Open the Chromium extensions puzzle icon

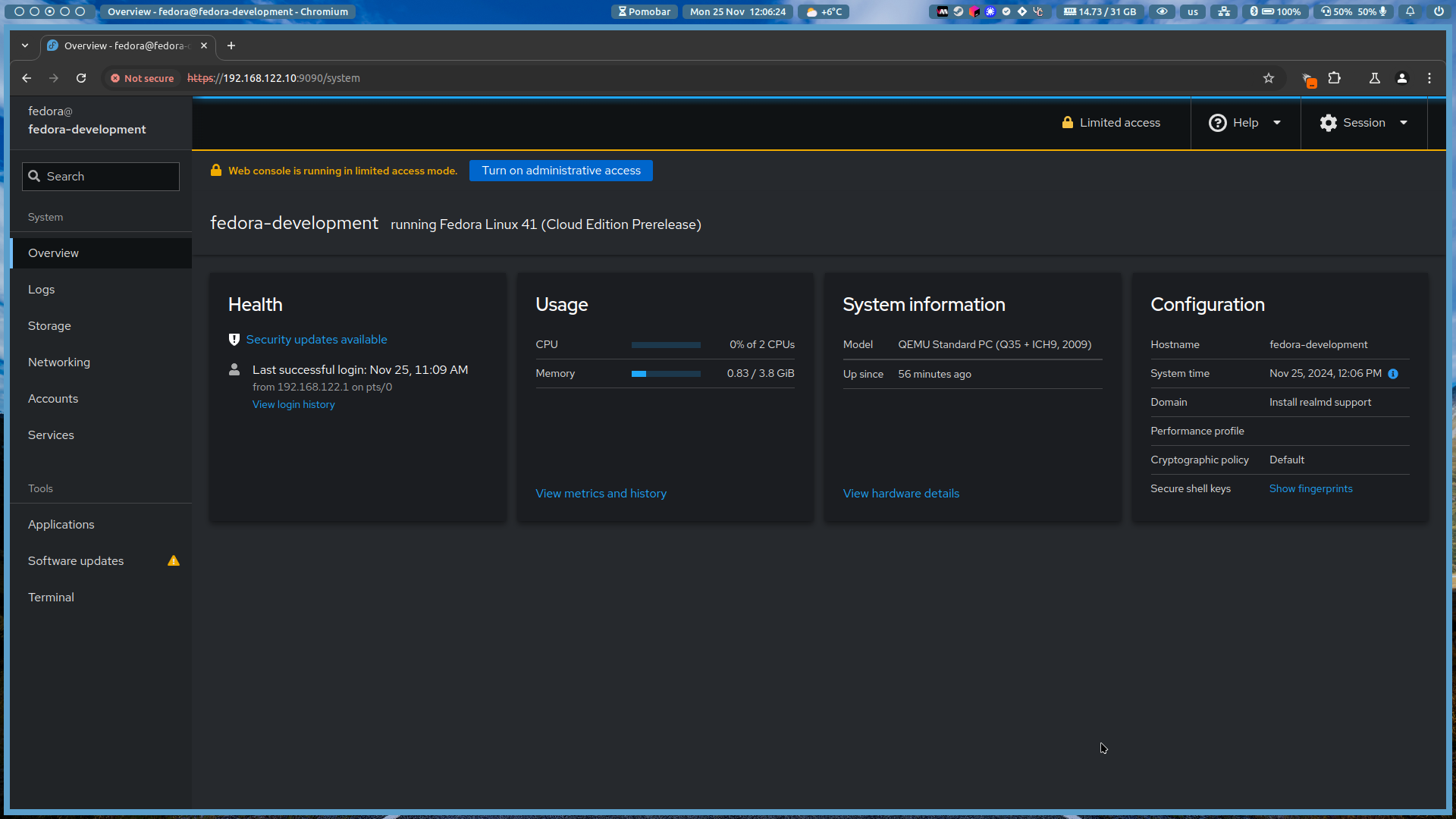click(1335, 78)
